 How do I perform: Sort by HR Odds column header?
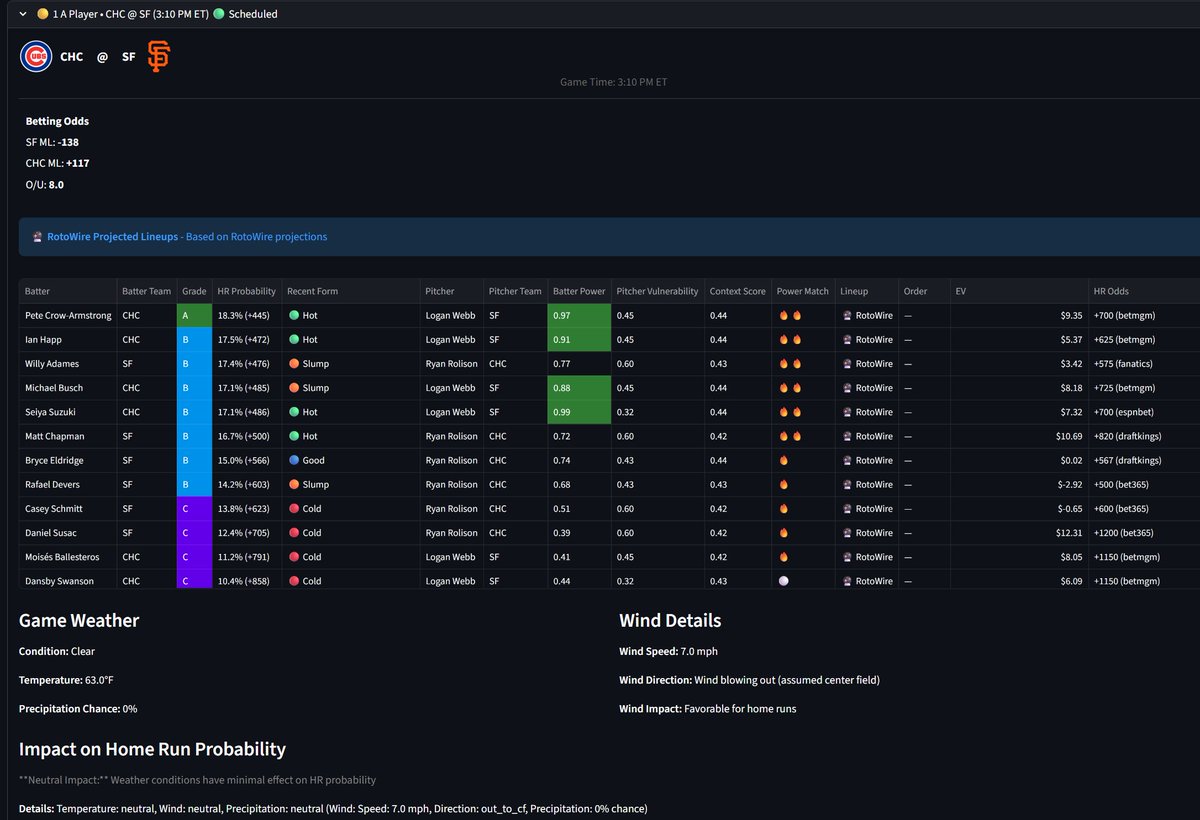tap(1144, 291)
